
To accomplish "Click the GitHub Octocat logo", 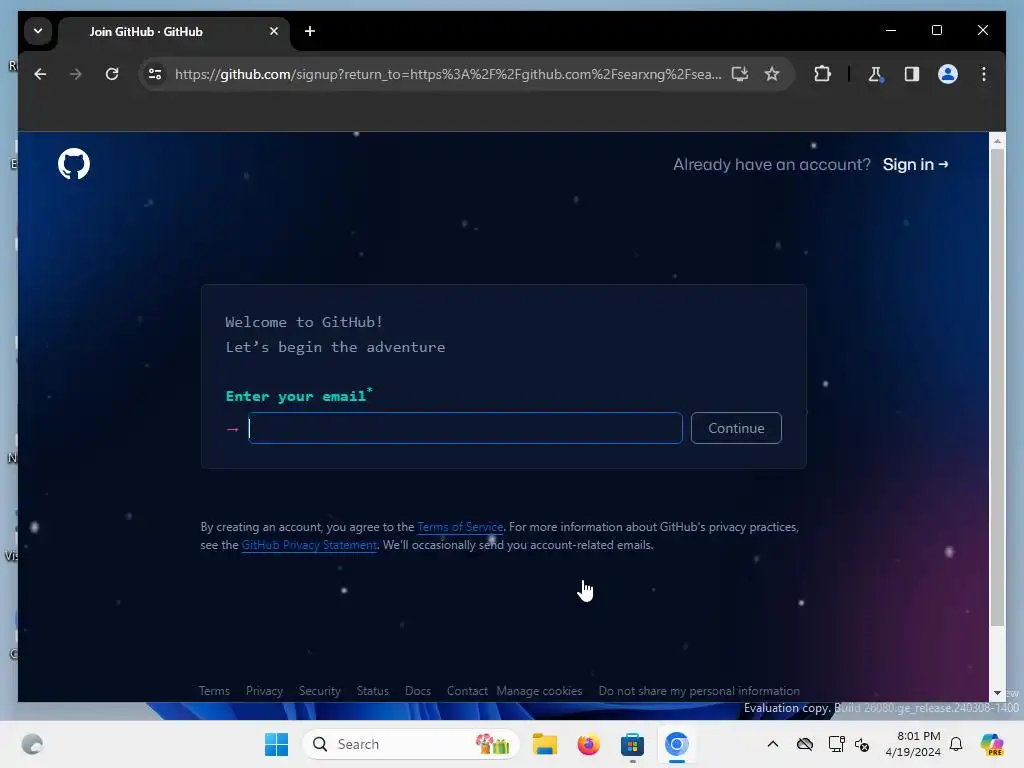I will pyautogui.click(x=74, y=164).
